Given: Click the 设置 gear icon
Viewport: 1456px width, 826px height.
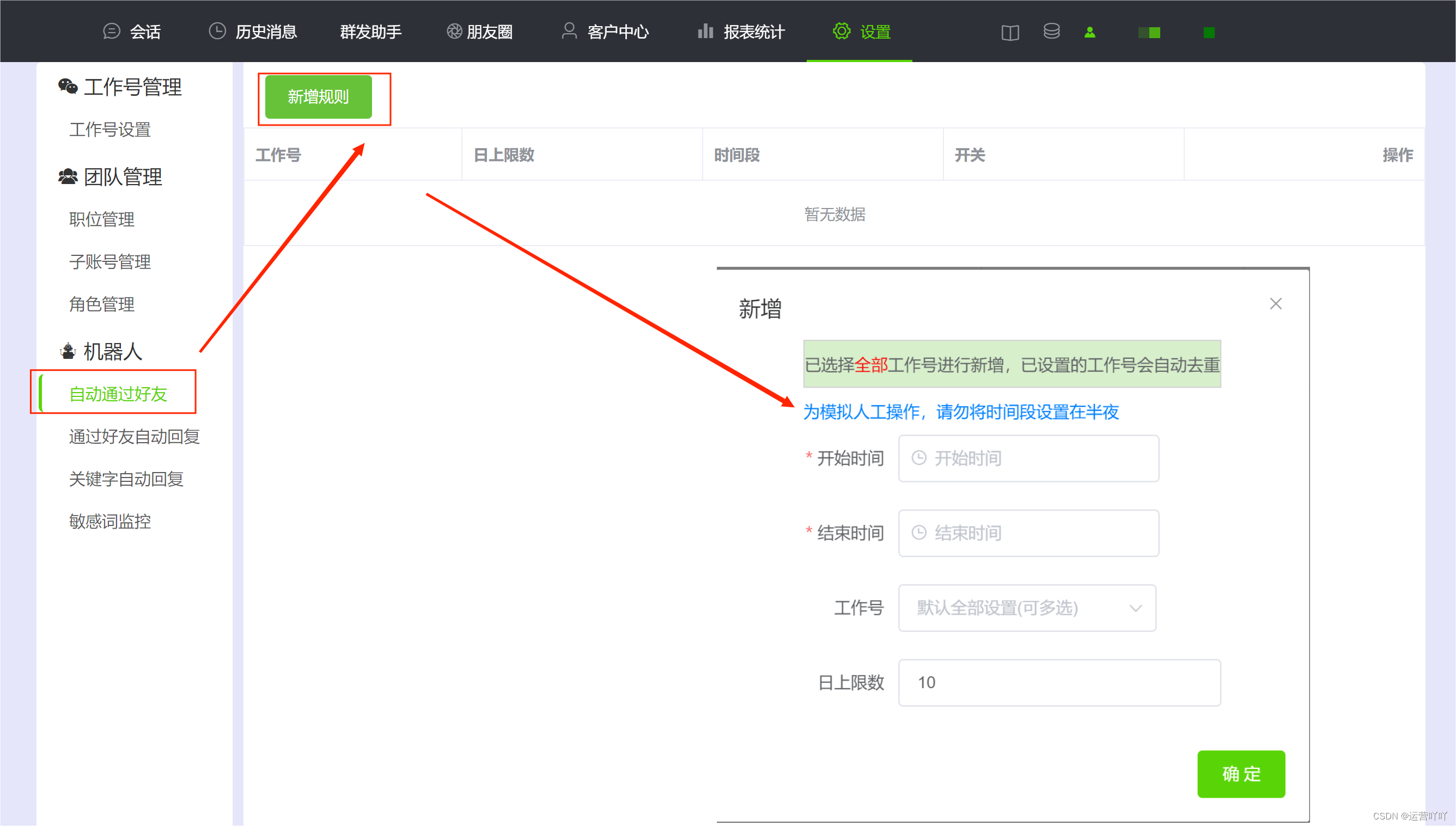Looking at the screenshot, I should coord(842,31).
